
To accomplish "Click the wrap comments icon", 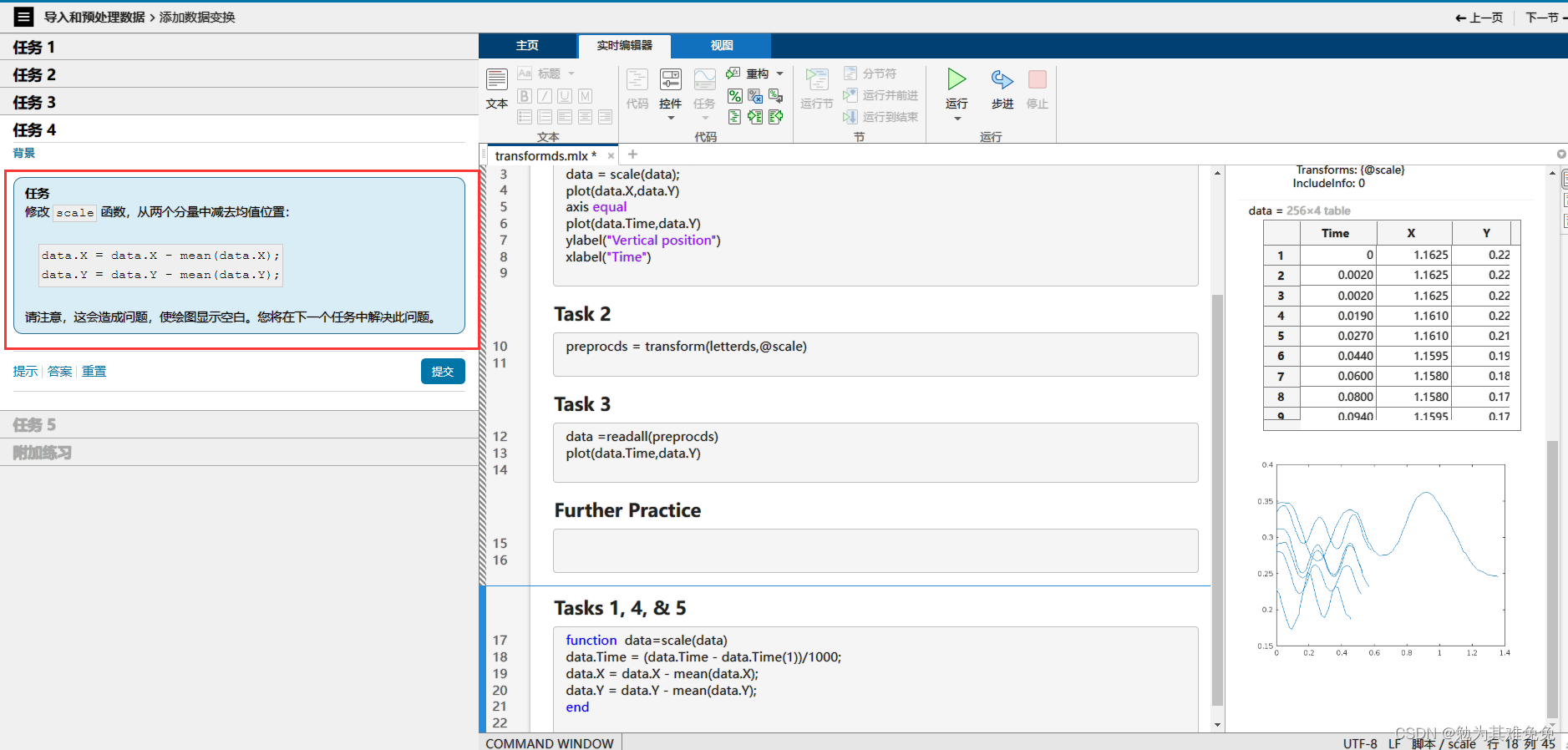I will [776, 96].
